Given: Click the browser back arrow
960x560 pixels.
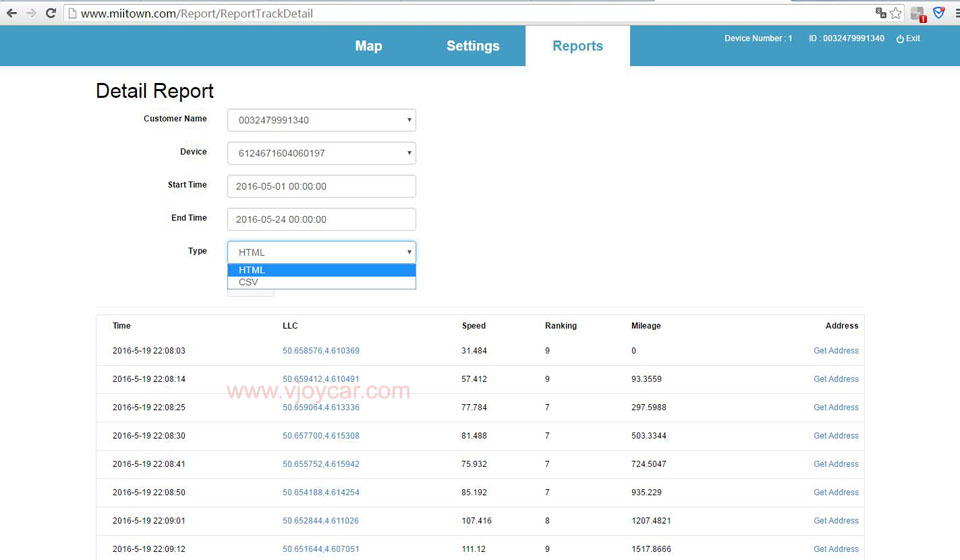Looking at the screenshot, I should click(x=12, y=13).
